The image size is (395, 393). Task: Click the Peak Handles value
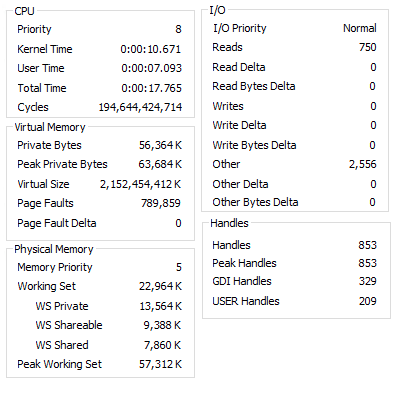[367, 263]
